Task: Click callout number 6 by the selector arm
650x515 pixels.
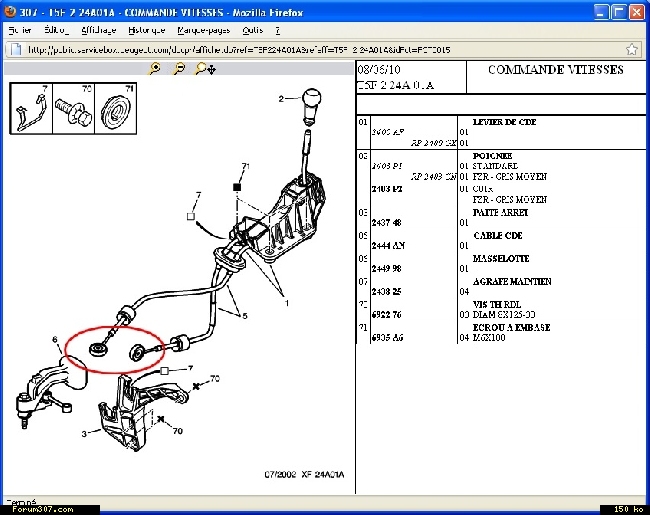Action: pos(55,340)
